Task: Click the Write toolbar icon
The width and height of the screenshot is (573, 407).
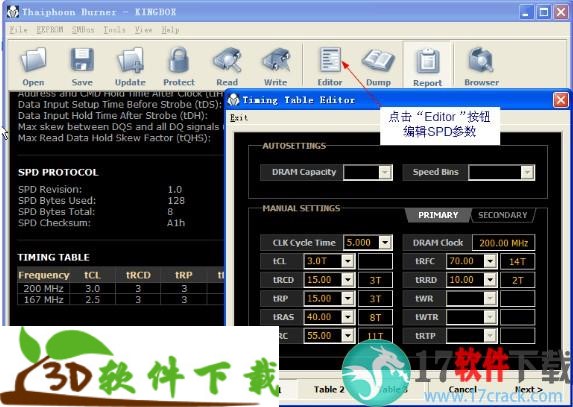Action: [x=276, y=61]
